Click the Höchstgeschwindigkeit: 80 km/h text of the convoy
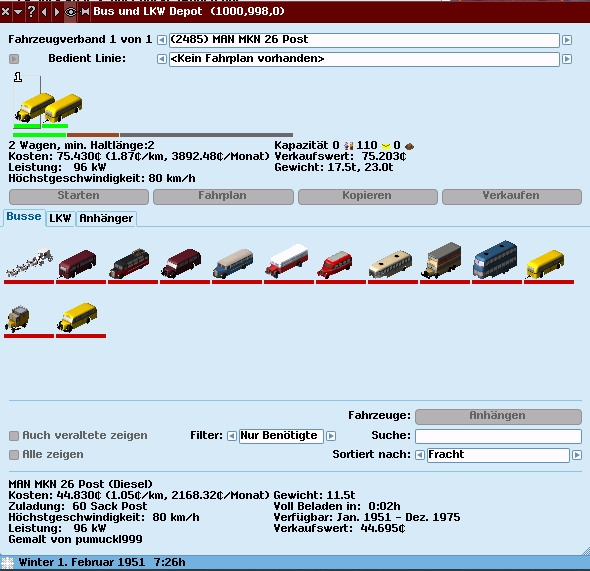 tap(102, 178)
